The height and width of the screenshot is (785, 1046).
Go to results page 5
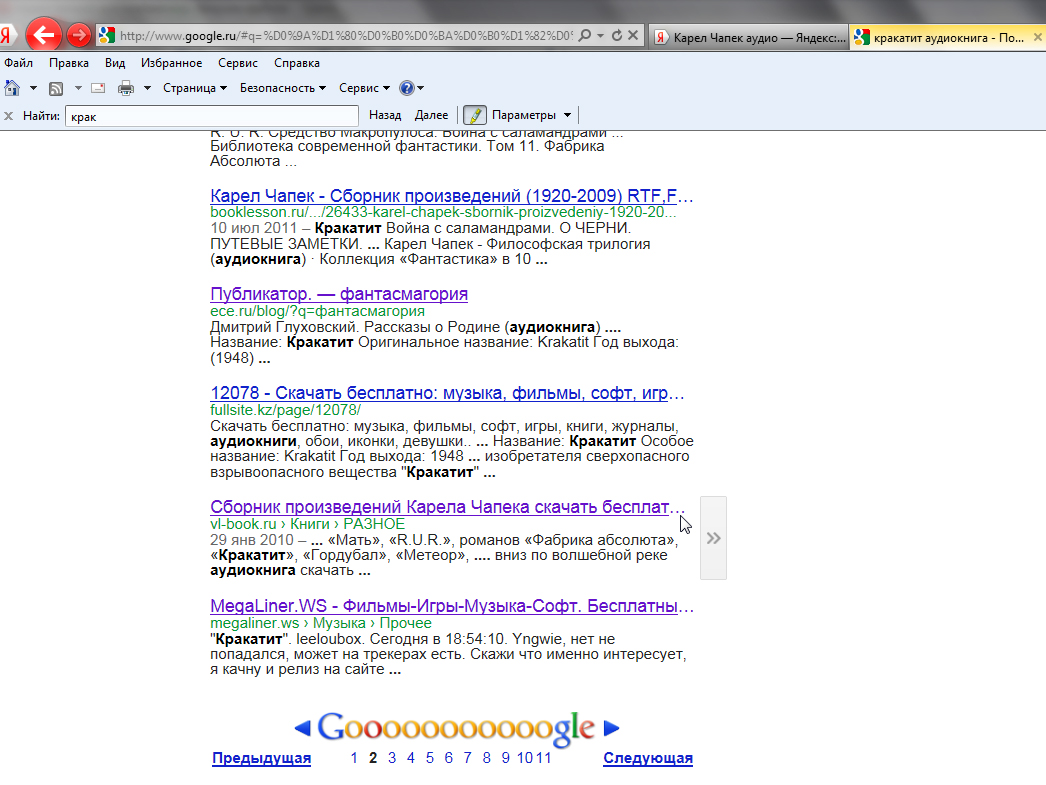coord(430,758)
